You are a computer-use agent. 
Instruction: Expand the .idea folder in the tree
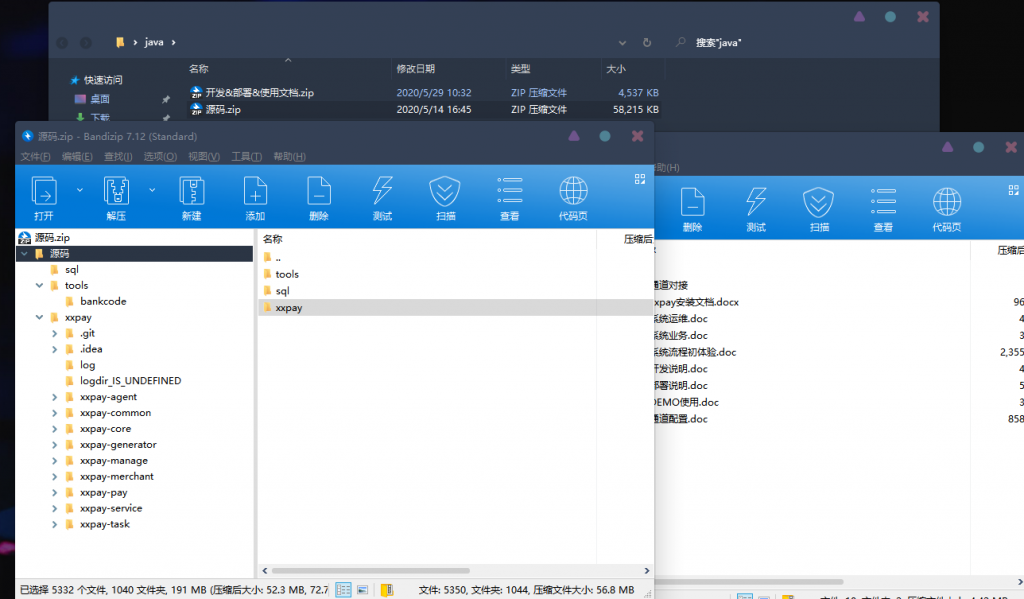55,349
